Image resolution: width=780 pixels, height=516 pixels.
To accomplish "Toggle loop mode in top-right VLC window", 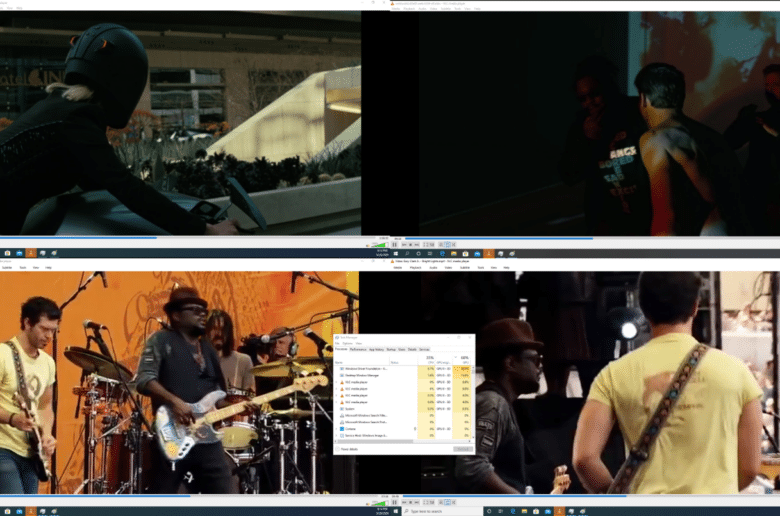I will 447,245.
